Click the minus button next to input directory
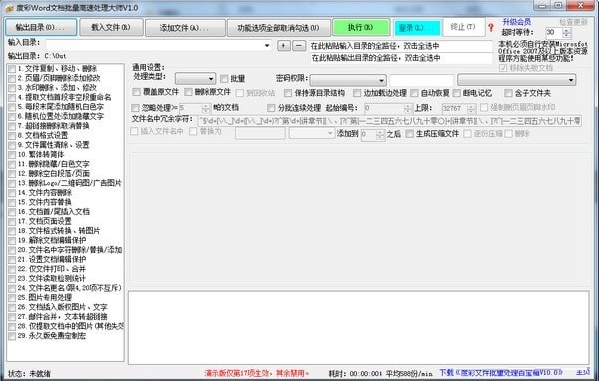This screenshot has width=599, height=381. (x=299, y=45)
